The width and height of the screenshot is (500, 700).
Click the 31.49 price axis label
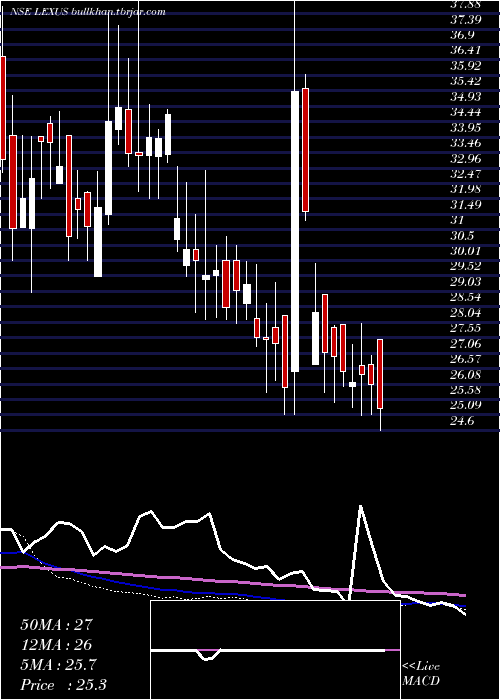[465, 205]
